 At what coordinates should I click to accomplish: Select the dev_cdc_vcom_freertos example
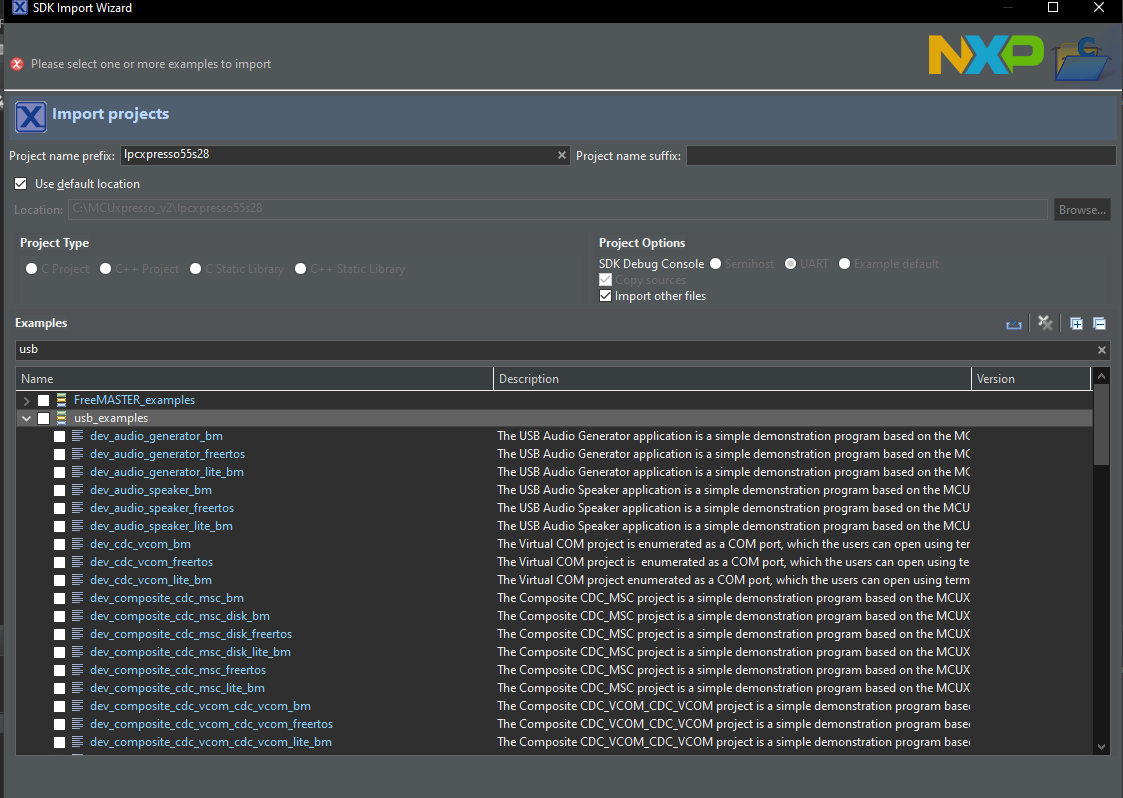(152, 562)
